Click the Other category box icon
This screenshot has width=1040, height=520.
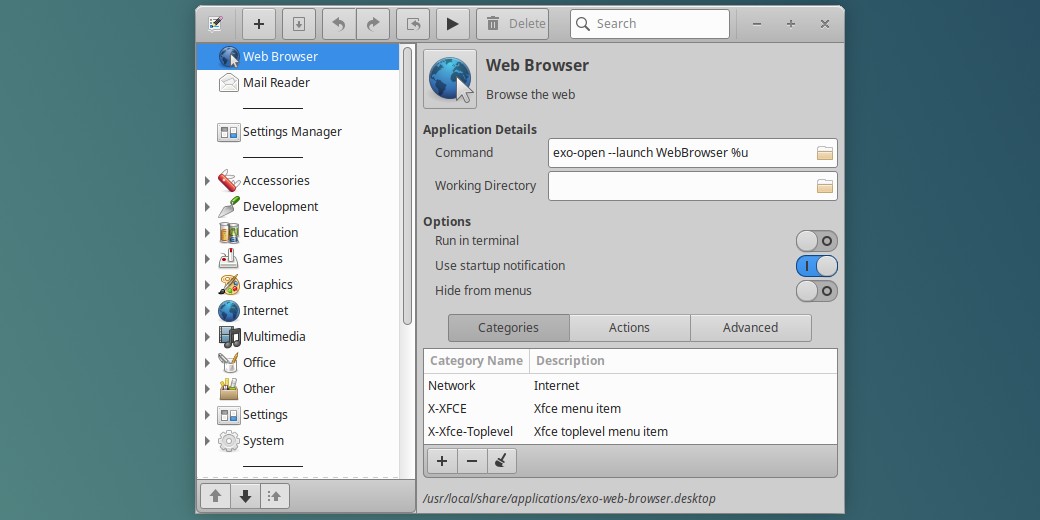[229, 389]
